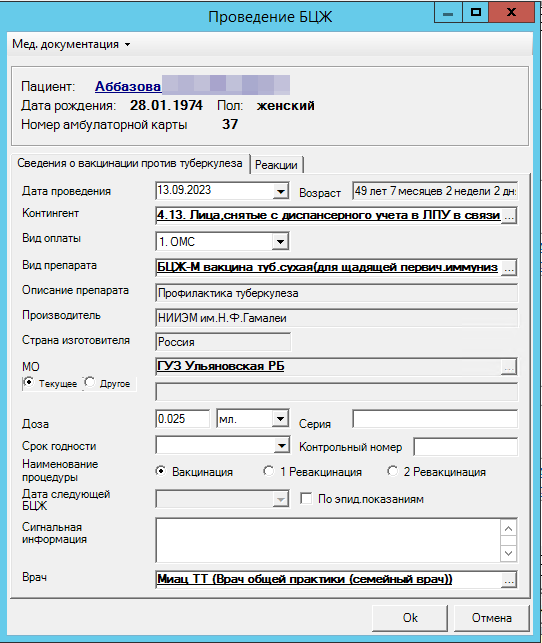
Task: Select the Другое radio button for МО
Action: pos(89,383)
